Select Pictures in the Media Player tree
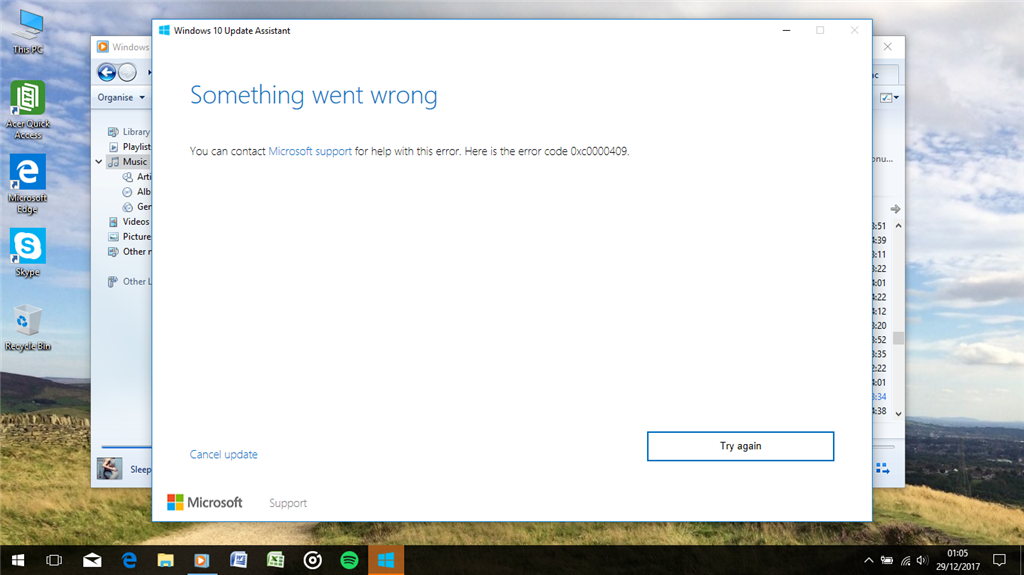Image resolution: width=1024 pixels, height=575 pixels. tap(129, 237)
